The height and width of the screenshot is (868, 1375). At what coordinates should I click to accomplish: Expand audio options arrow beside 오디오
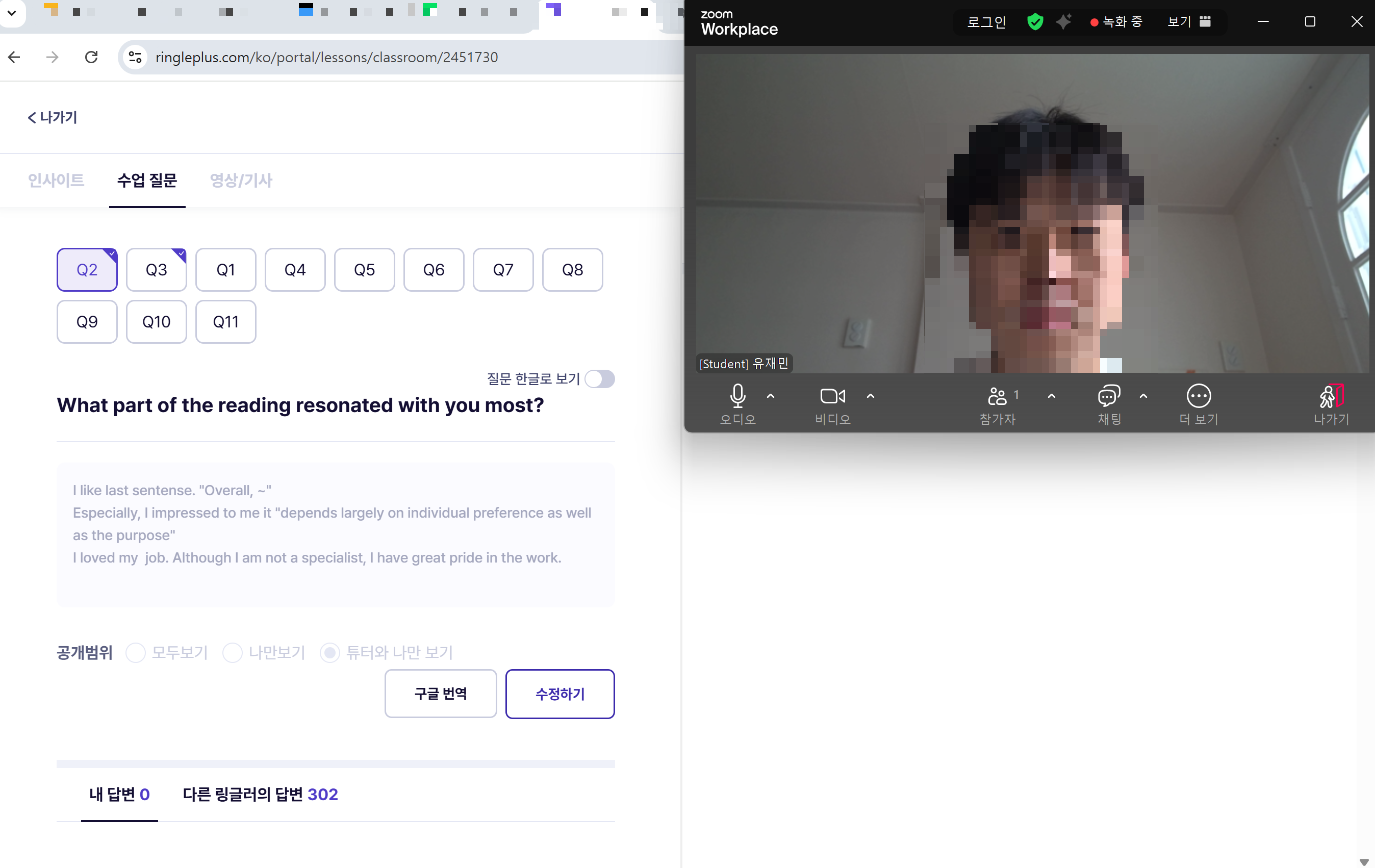tap(770, 396)
